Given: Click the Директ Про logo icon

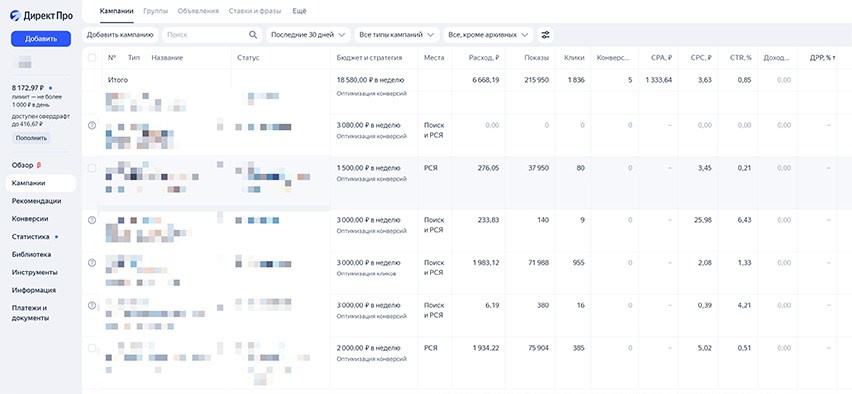Looking at the screenshot, I should (x=15, y=16).
